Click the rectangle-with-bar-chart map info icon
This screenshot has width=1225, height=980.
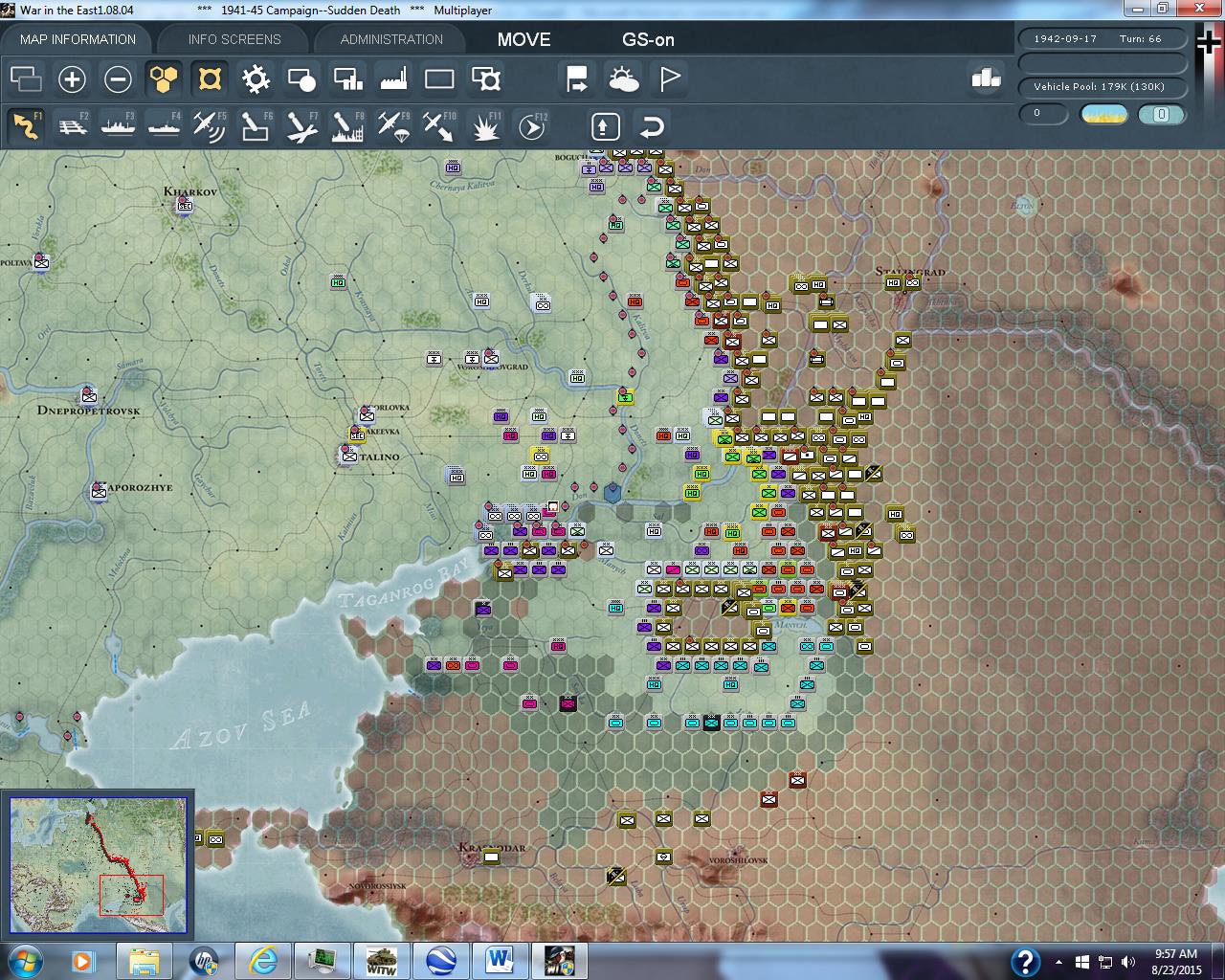coord(347,78)
